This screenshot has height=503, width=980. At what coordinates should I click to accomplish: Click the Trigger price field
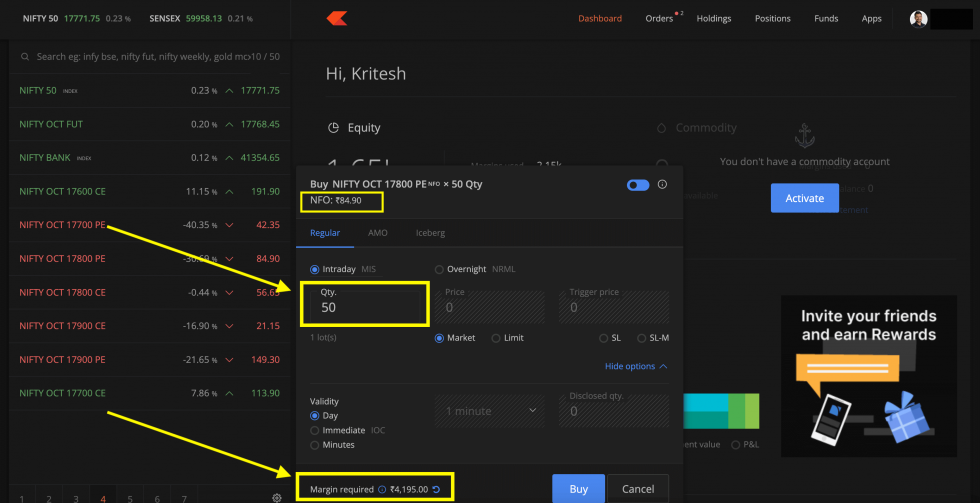[614, 307]
